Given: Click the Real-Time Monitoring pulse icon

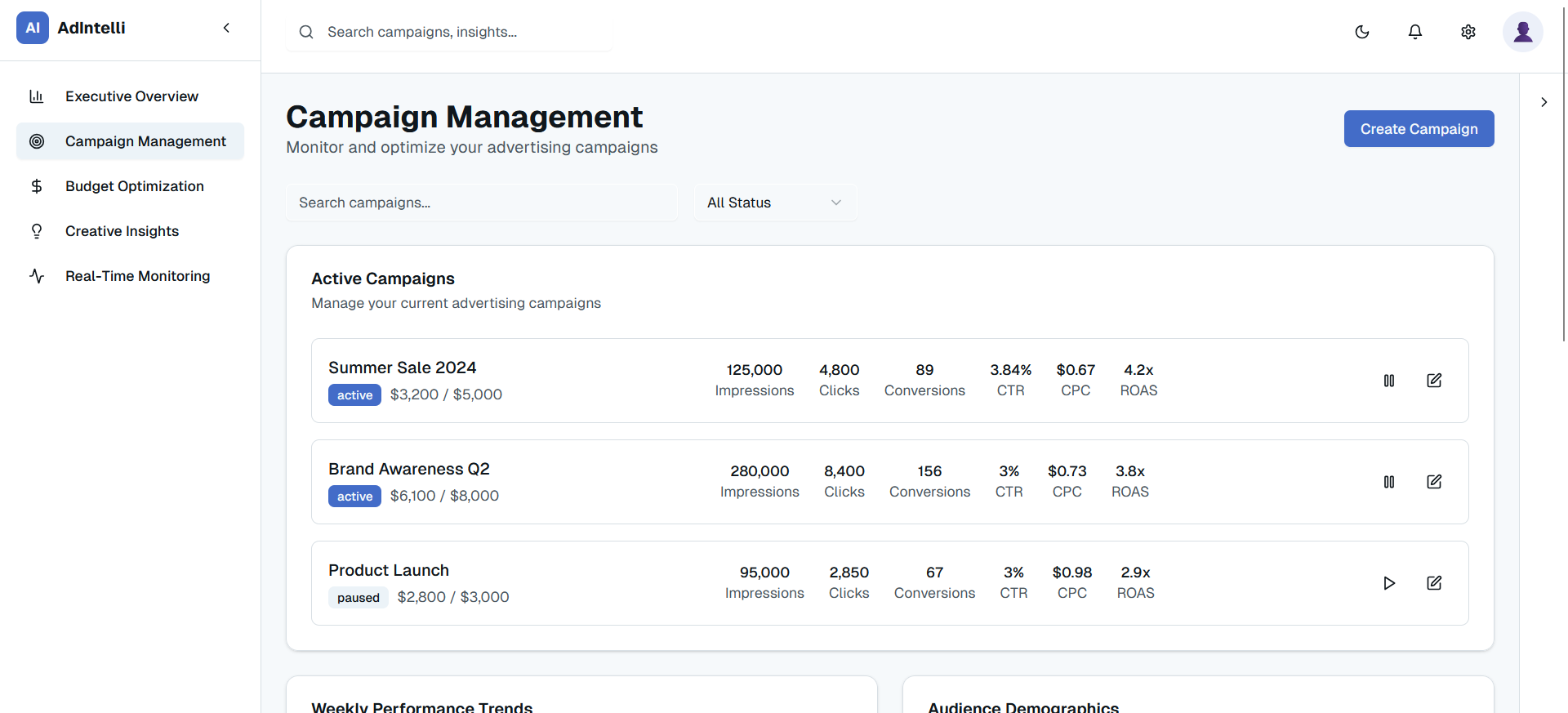Looking at the screenshot, I should 37,276.
